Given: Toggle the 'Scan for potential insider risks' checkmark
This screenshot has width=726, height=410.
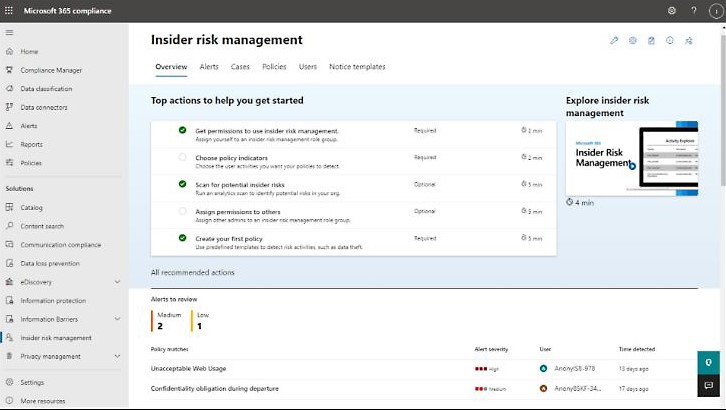Looking at the screenshot, I should 182,184.
